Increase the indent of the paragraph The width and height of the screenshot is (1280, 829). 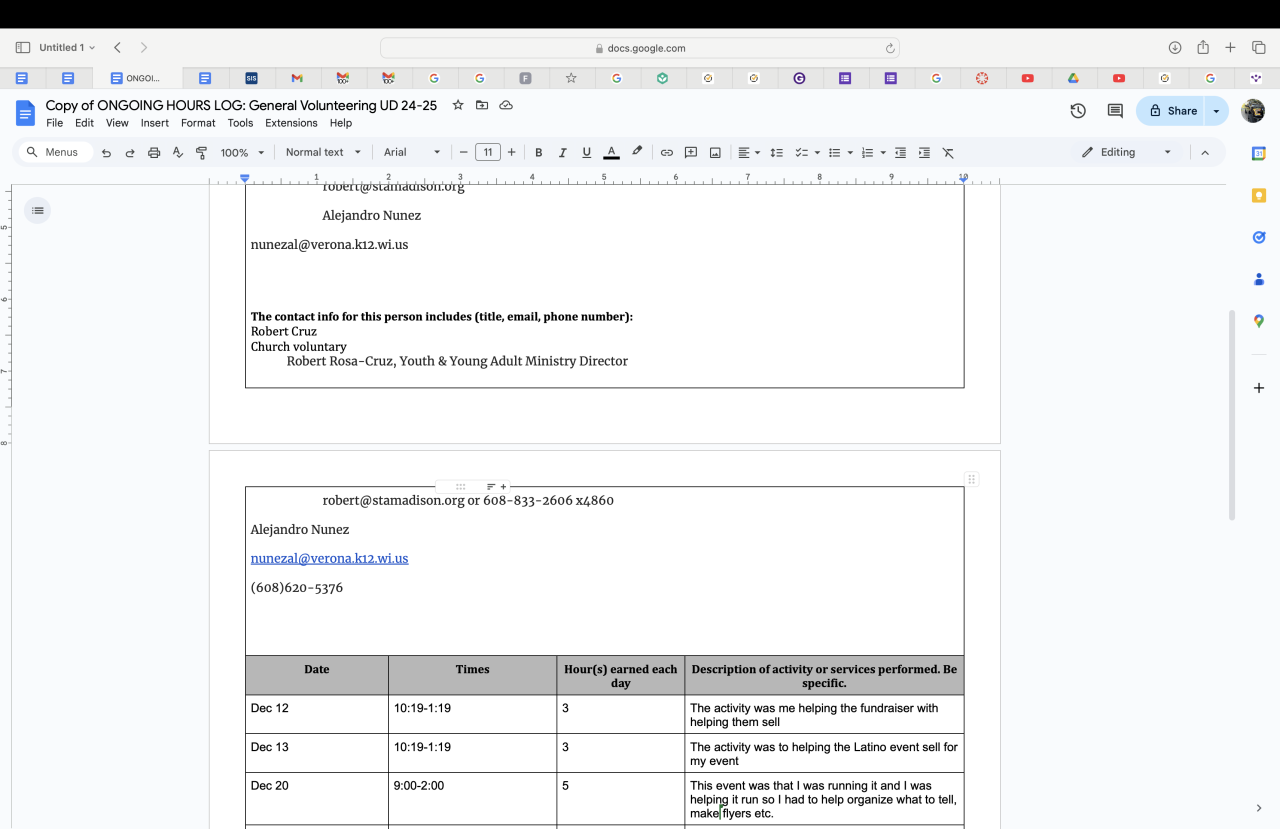click(x=924, y=153)
